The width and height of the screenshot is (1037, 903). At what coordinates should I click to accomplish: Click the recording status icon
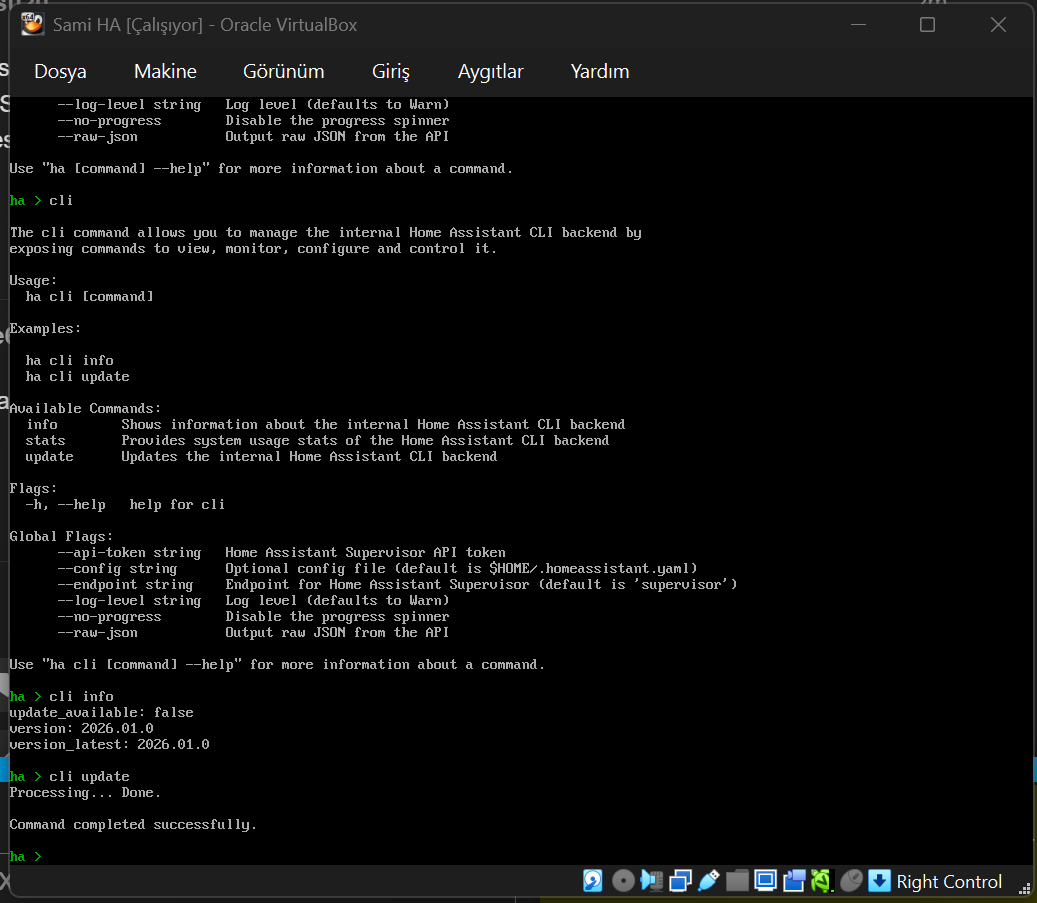coord(795,881)
